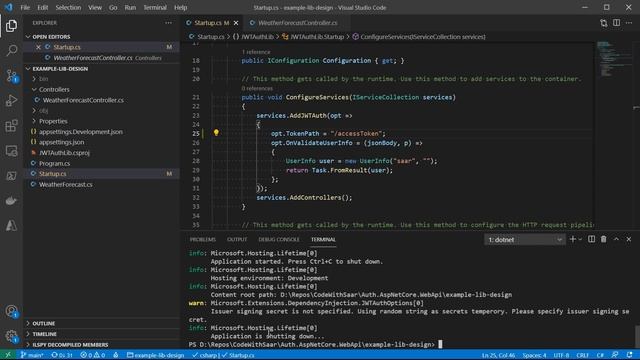Open the terminal selector dropdown 1: dotnet
640x360 pixels.
(x=524, y=240)
